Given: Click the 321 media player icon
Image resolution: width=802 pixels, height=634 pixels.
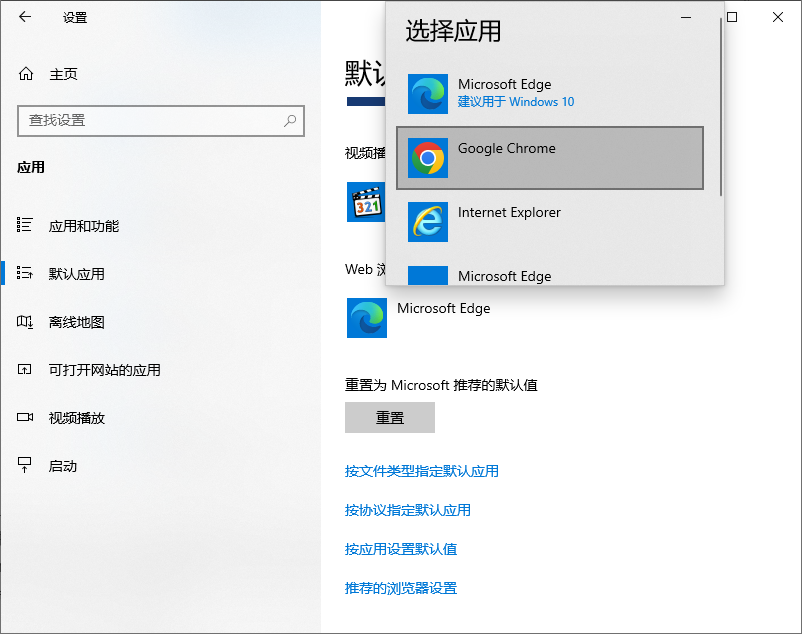Looking at the screenshot, I should [x=366, y=203].
